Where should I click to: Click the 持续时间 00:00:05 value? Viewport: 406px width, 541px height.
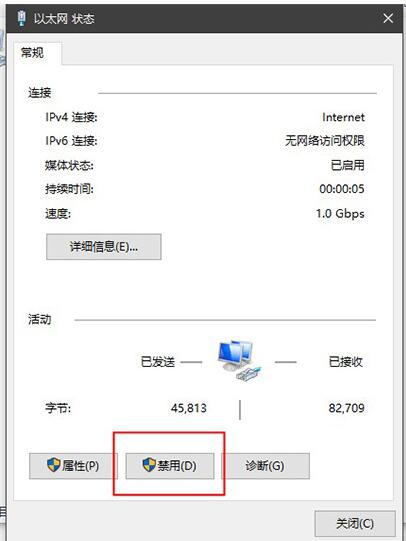[341, 189]
